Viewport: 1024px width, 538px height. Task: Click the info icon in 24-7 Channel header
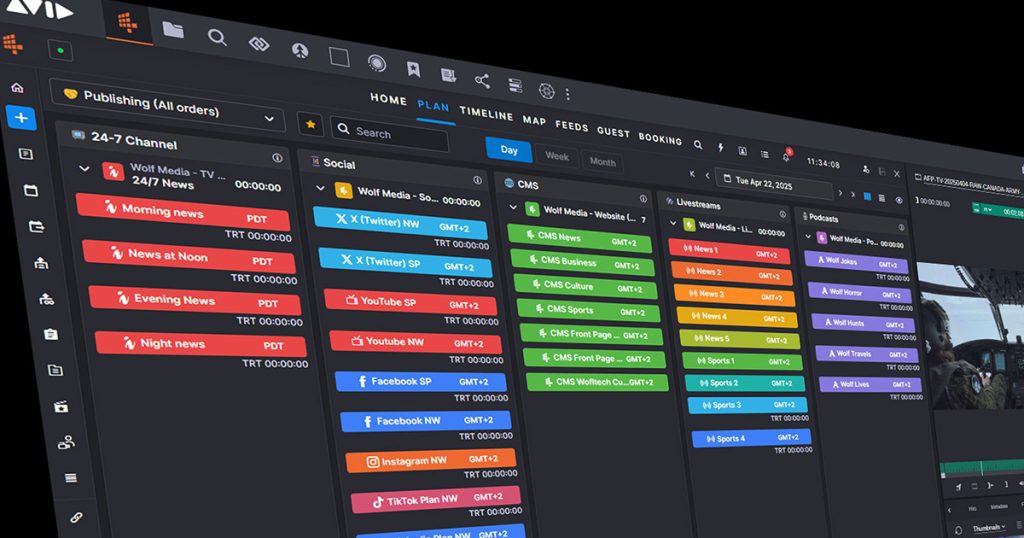[x=277, y=158]
